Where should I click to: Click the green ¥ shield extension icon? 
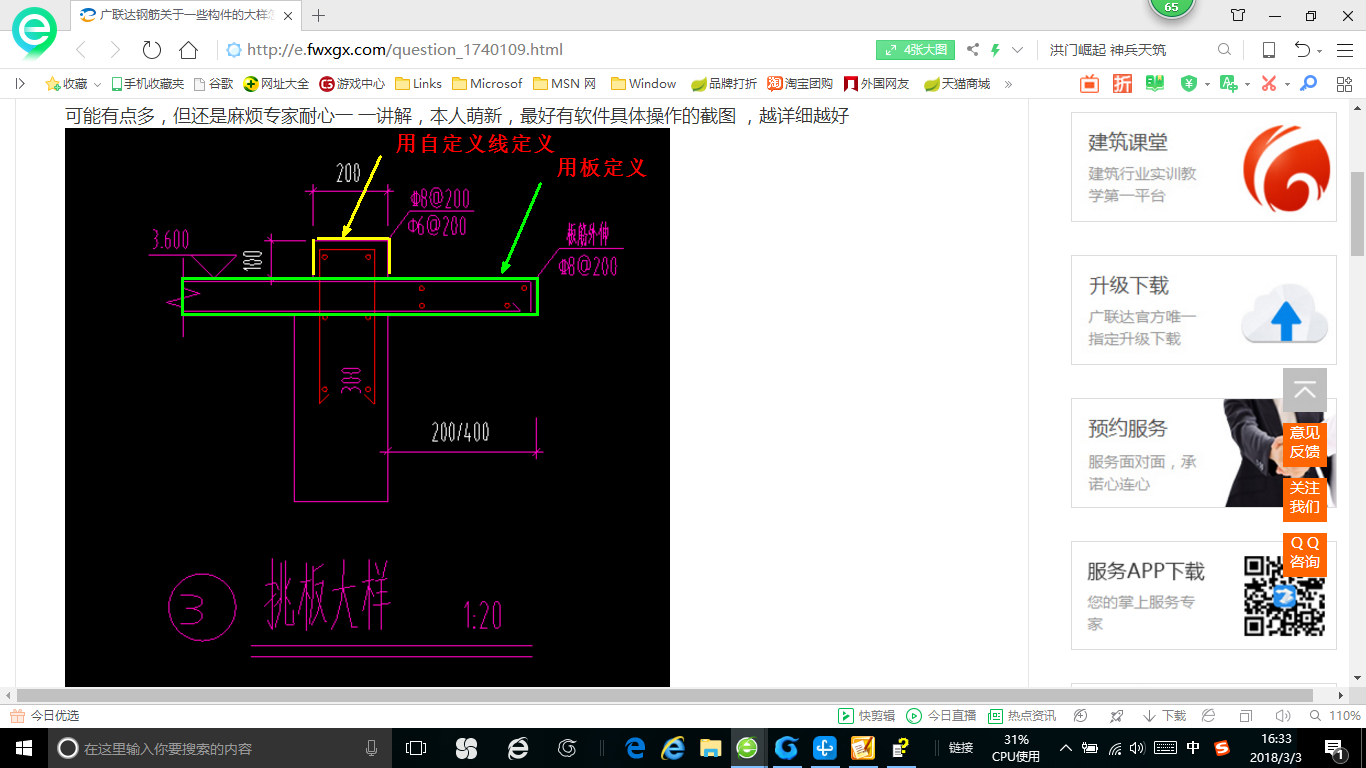click(1189, 84)
